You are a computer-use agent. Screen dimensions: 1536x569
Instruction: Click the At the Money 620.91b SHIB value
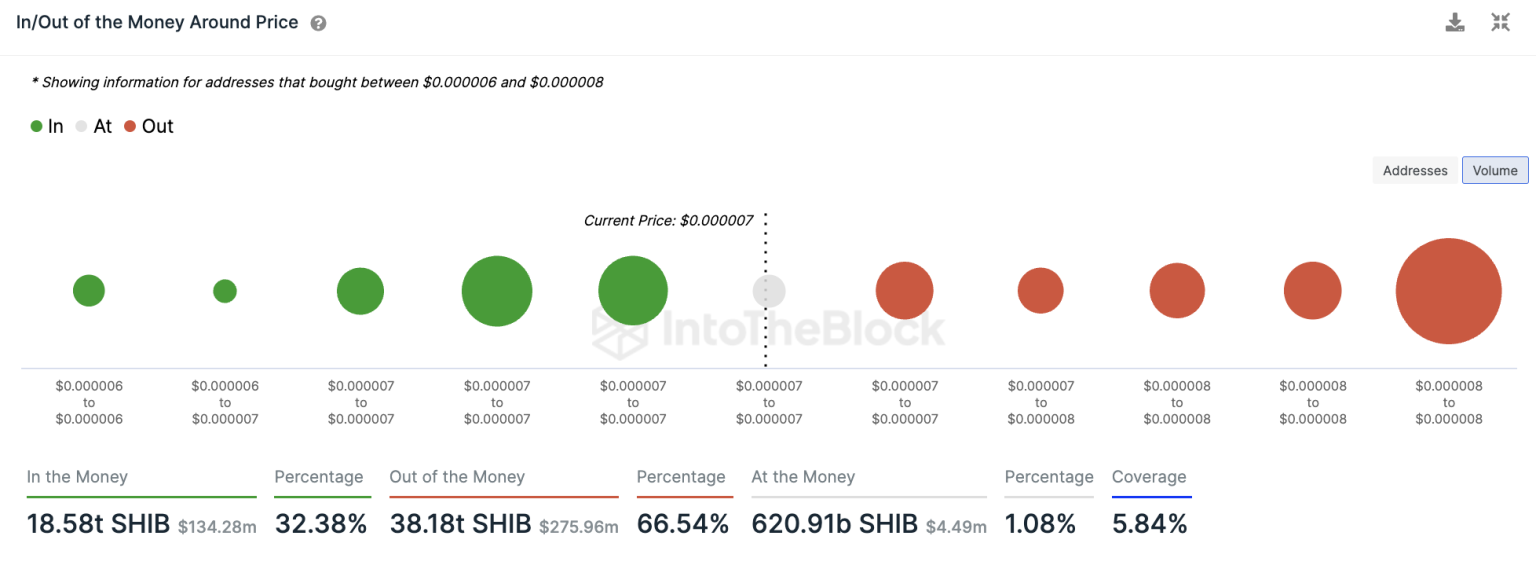pyautogui.click(x=835, y=523)
